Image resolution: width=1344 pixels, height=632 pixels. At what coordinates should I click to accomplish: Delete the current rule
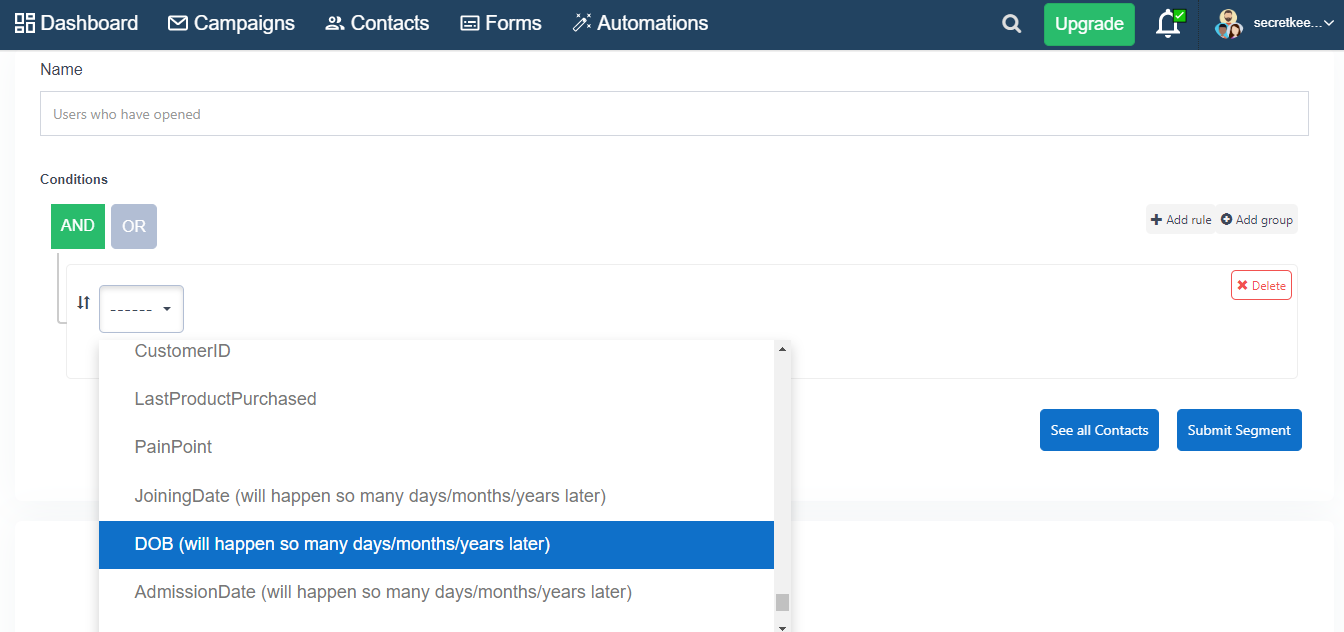[x=1261, y=285]
